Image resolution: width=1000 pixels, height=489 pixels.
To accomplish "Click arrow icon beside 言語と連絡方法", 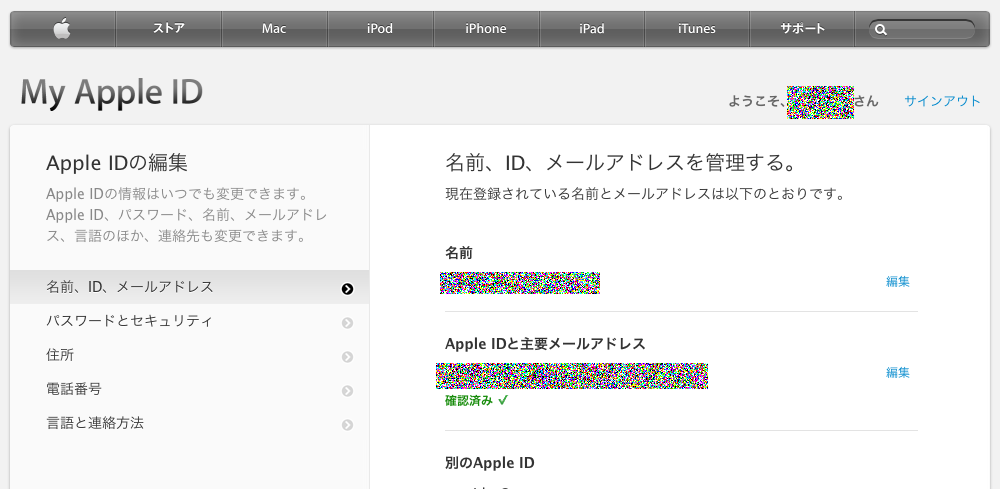I will point(347,424).
